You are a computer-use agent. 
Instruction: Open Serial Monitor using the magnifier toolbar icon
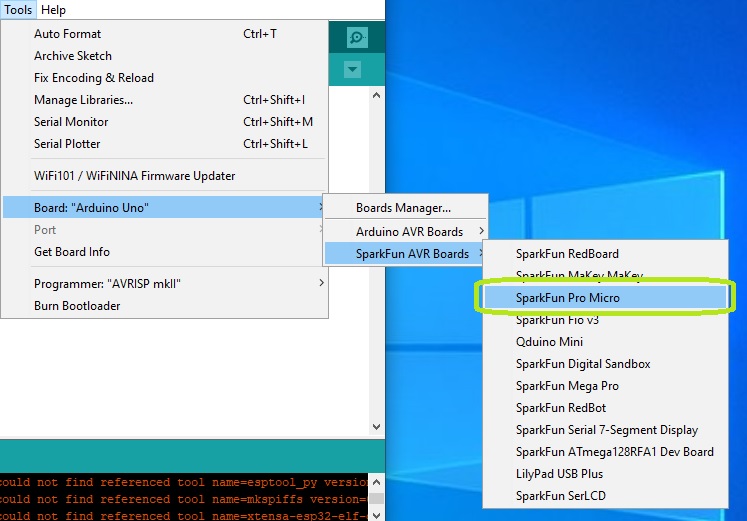(356, 38)
